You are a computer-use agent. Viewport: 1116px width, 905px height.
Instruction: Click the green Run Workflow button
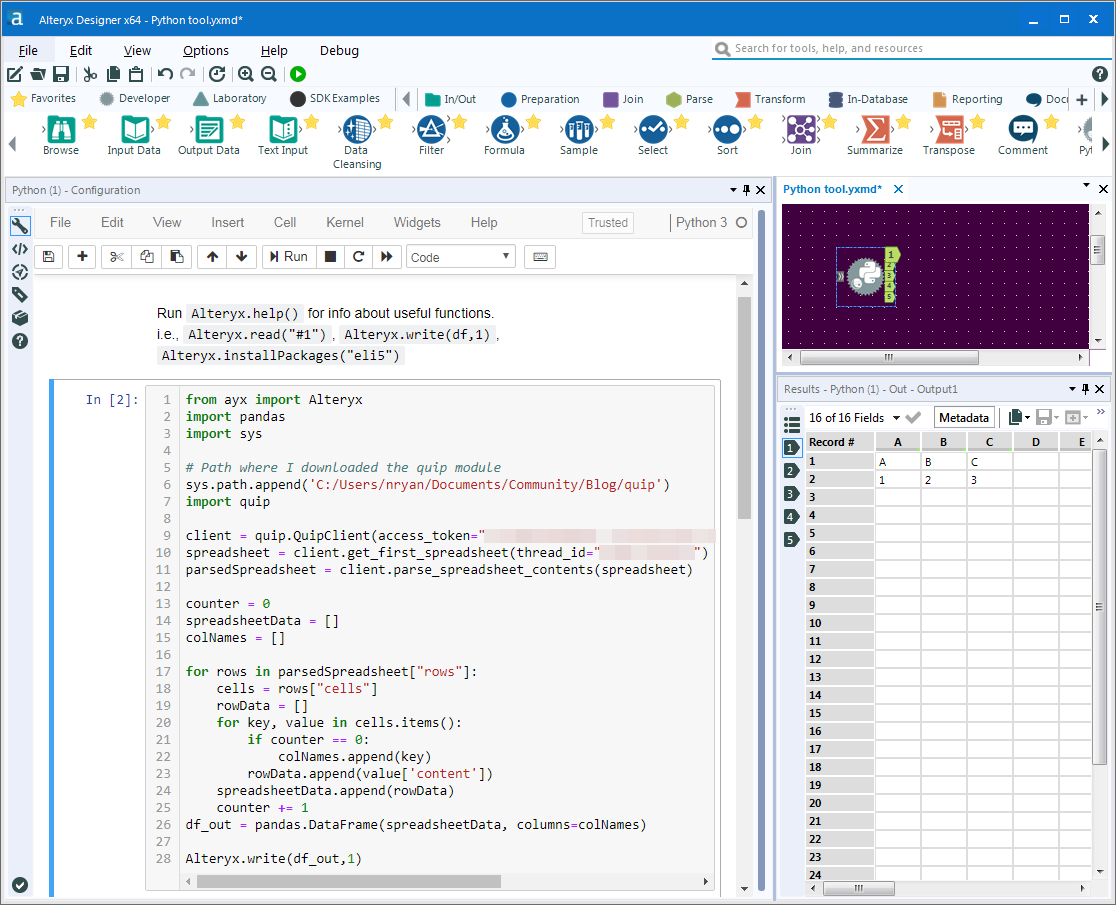click(298, 74)
